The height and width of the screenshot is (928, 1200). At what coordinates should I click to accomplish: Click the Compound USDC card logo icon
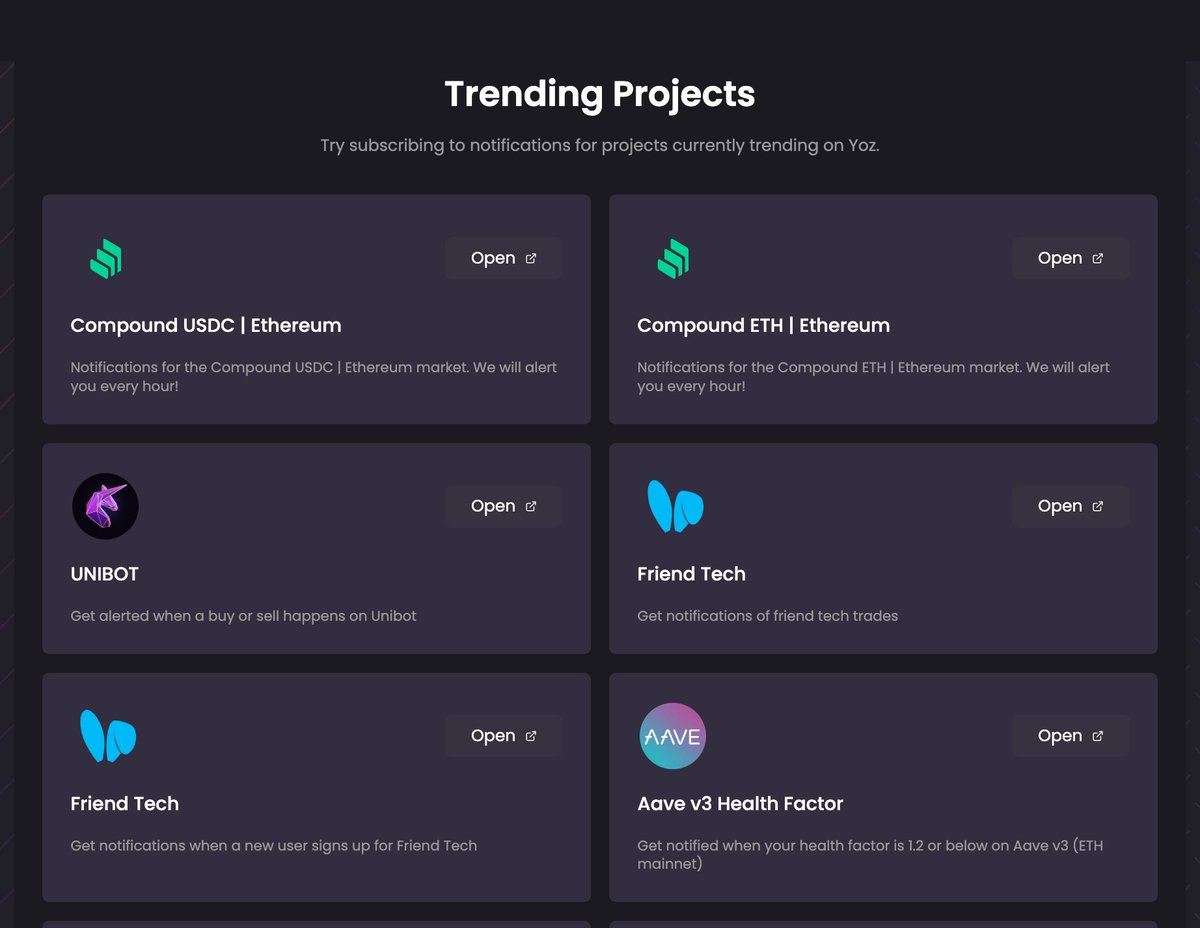coord(105,258)
